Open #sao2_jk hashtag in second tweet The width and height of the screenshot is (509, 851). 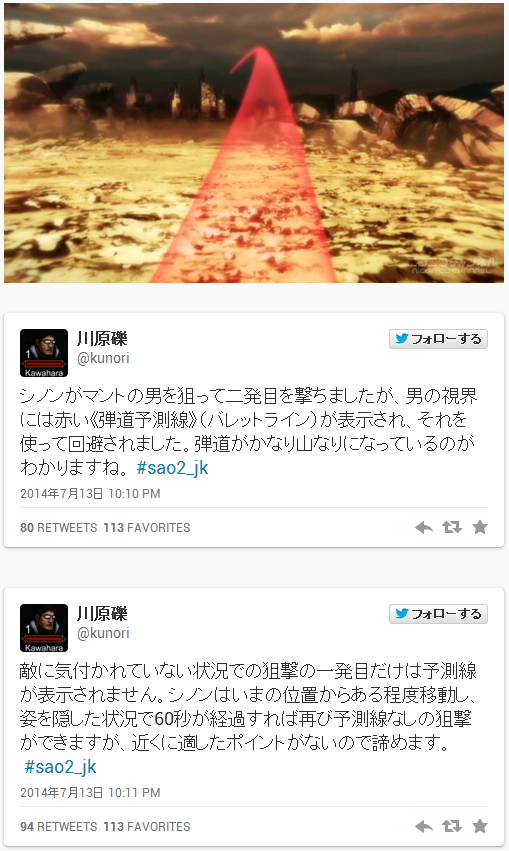click(61, 767)
